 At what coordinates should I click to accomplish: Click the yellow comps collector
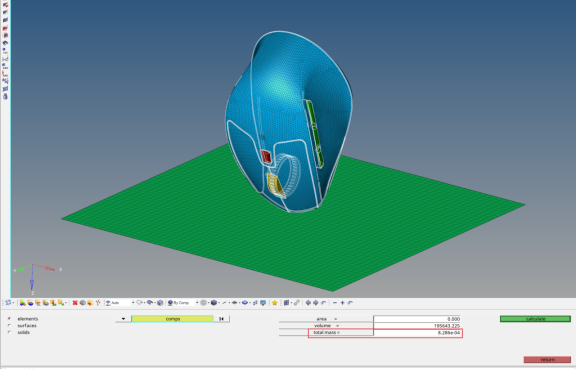[172, 319]
